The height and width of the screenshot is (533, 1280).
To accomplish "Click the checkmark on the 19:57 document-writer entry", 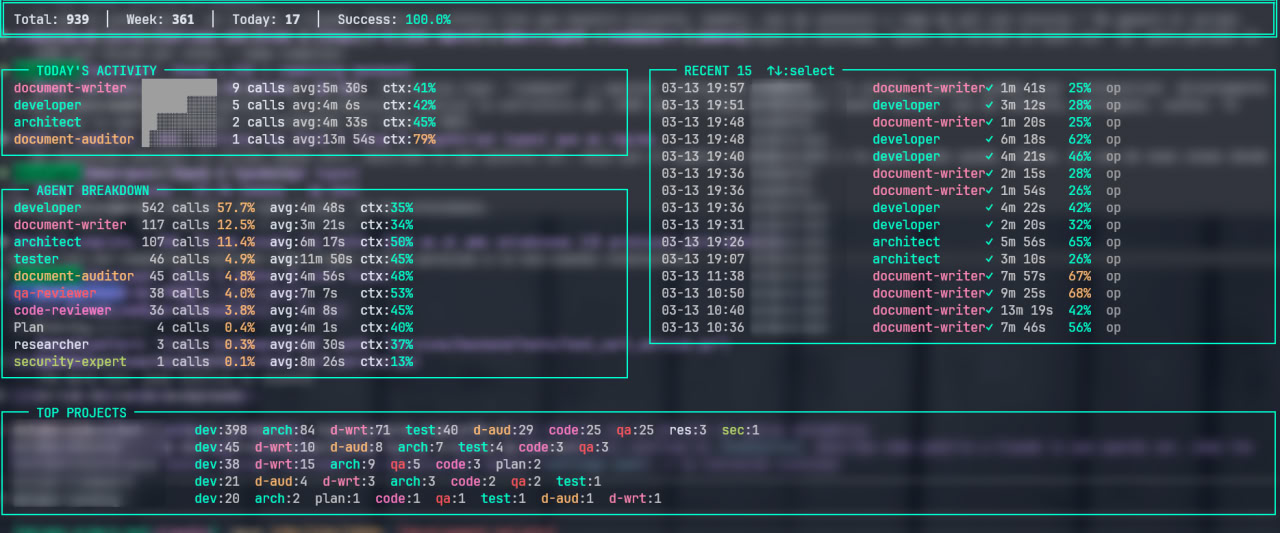I will tap(989, 88).
